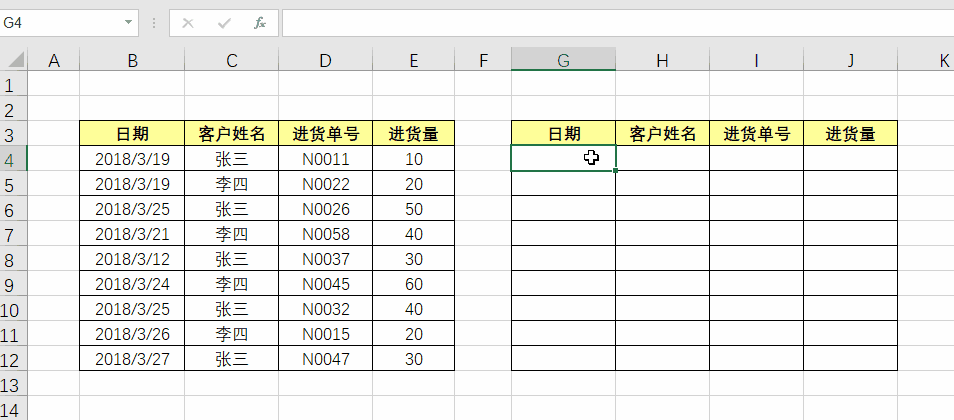Image resolution: width=954 pixels, height=420 pixels.
Task: Select the cell containing N0058
Action: pos(326,234)
